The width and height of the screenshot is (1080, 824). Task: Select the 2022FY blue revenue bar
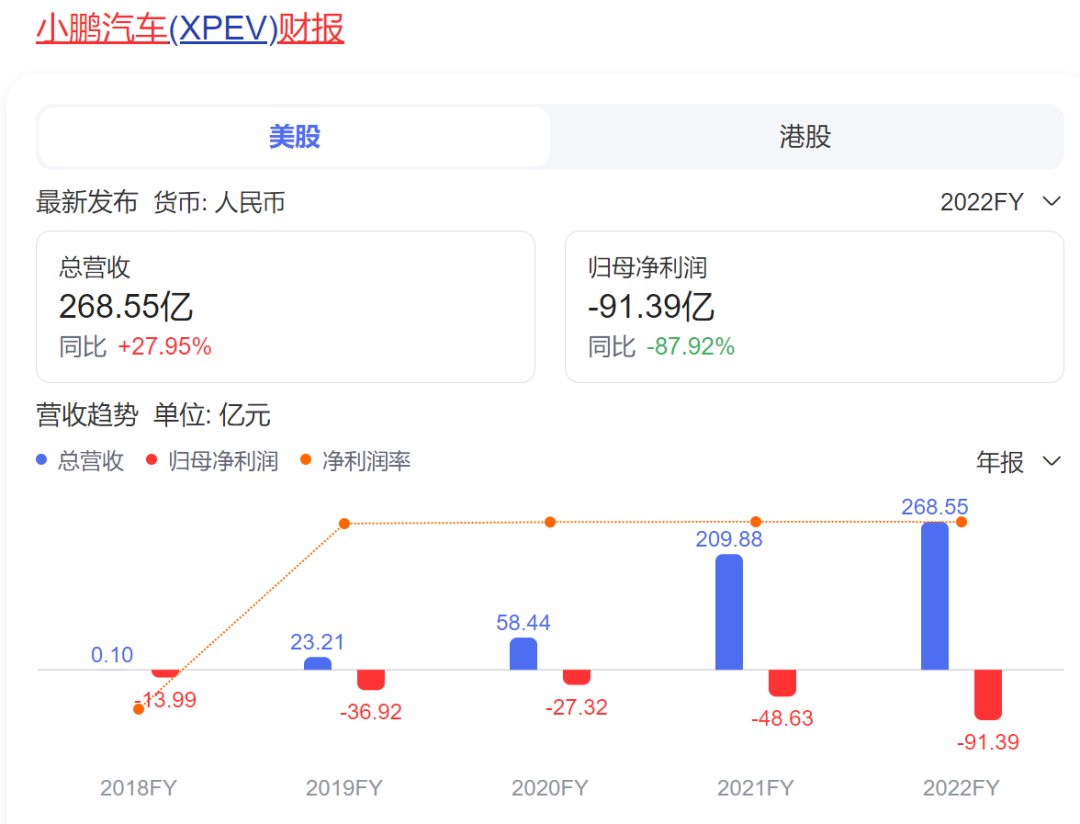pyautogui.click(x=934, y=596)
